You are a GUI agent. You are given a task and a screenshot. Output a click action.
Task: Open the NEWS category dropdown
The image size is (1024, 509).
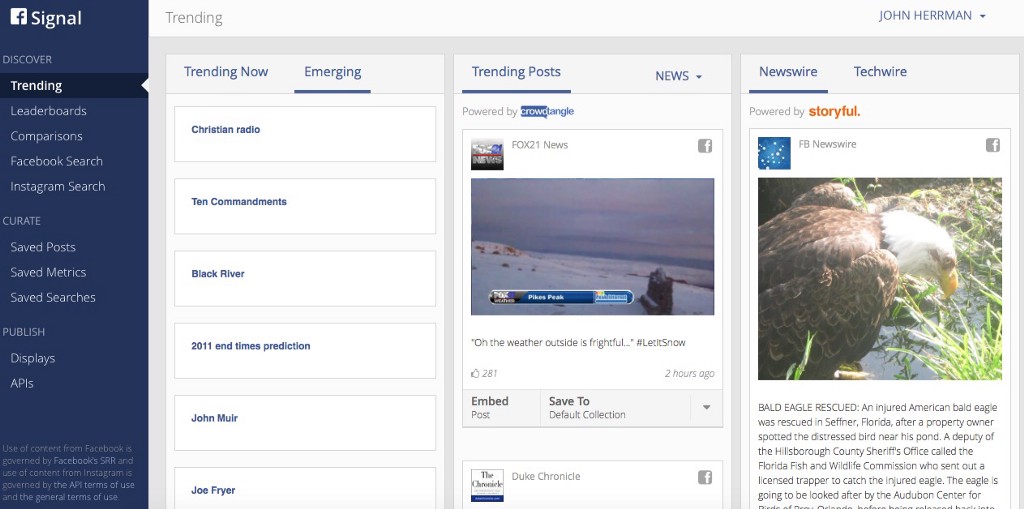(679, 76)
